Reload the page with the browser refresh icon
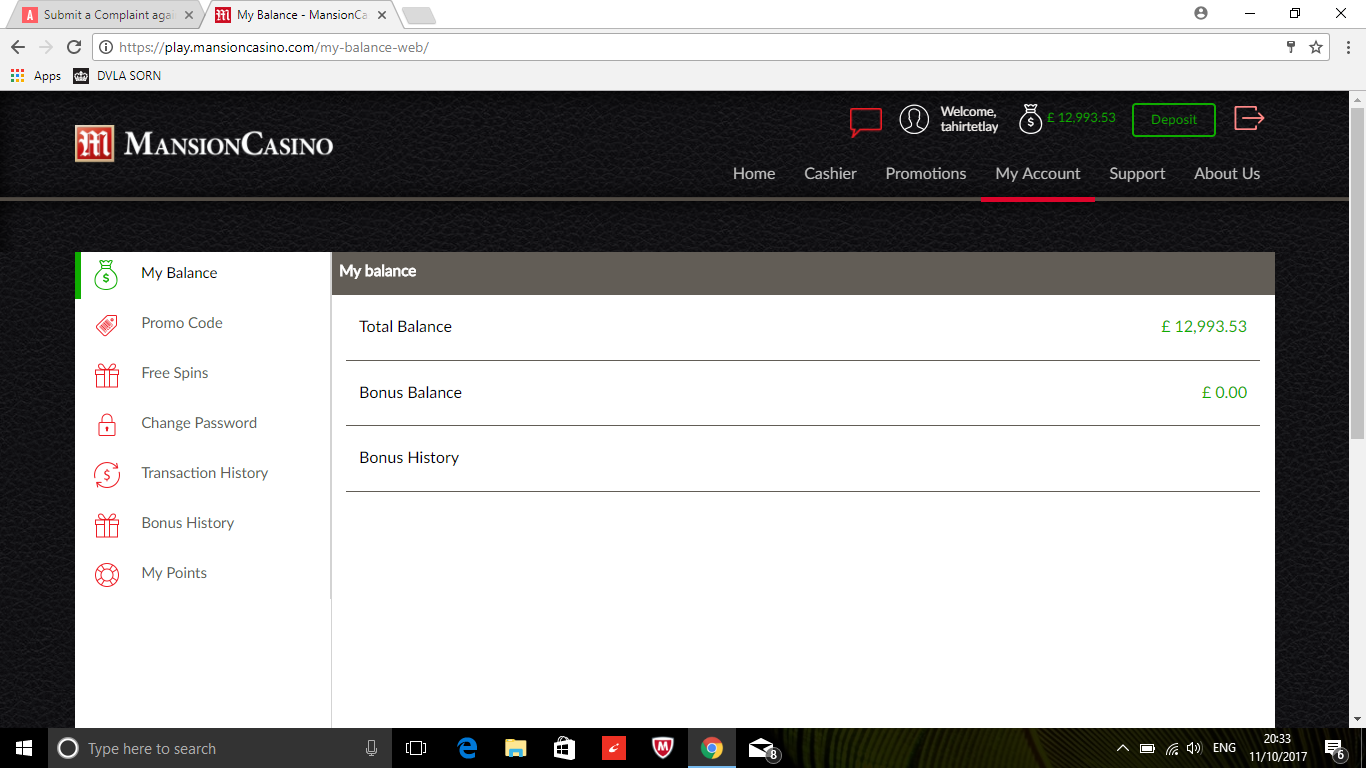The image size is (1366, 768). pos(73,47)
